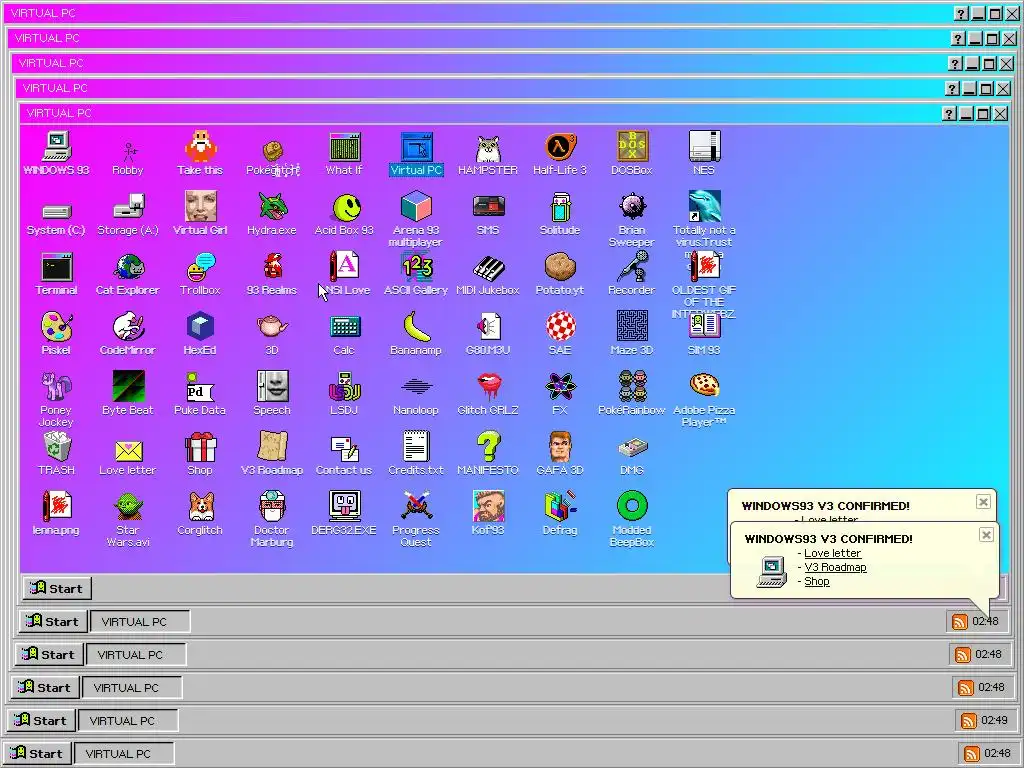This screenshot has width=1024, height=768.
Task: Launch the Defrag icon
Action: click(x=560, y=515)
